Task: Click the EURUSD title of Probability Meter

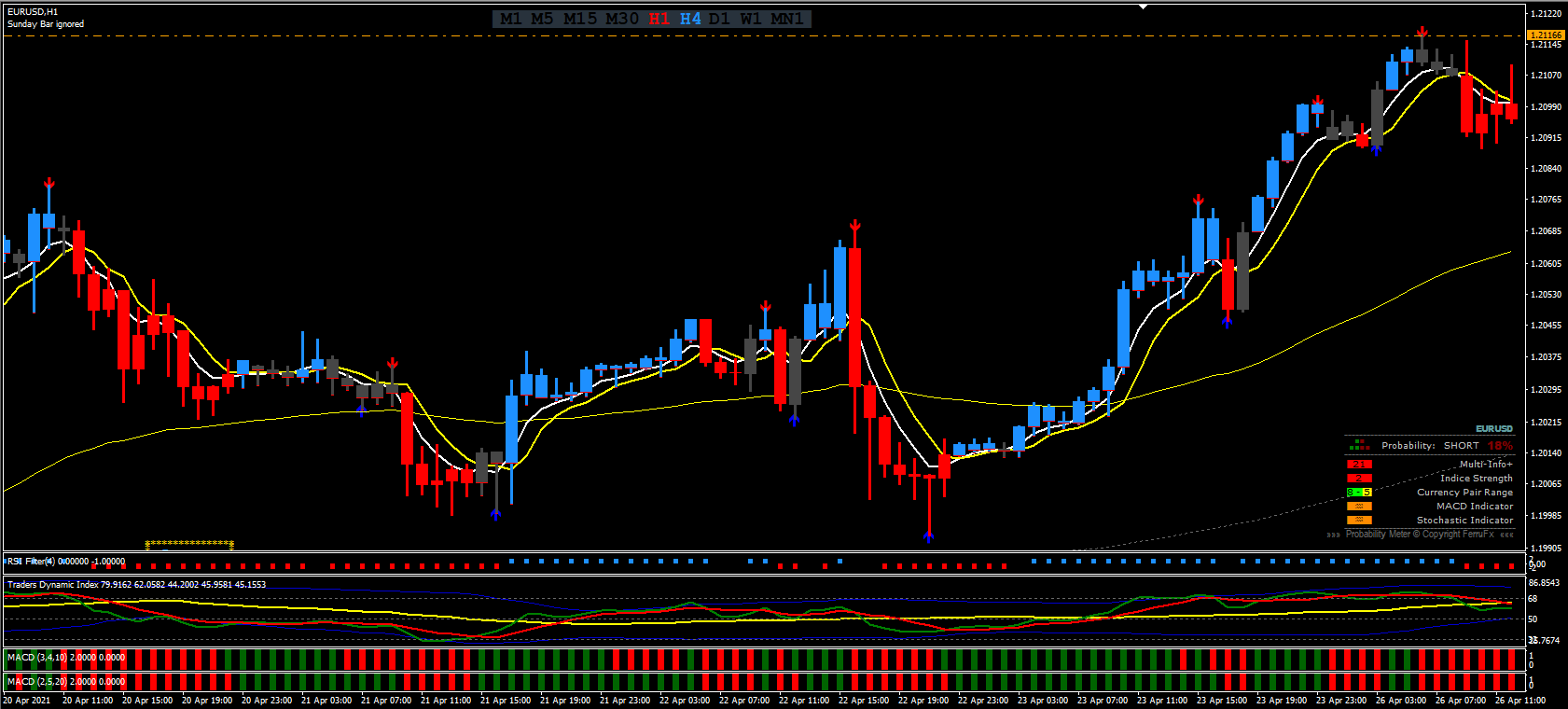Action: click(1494, 429)
